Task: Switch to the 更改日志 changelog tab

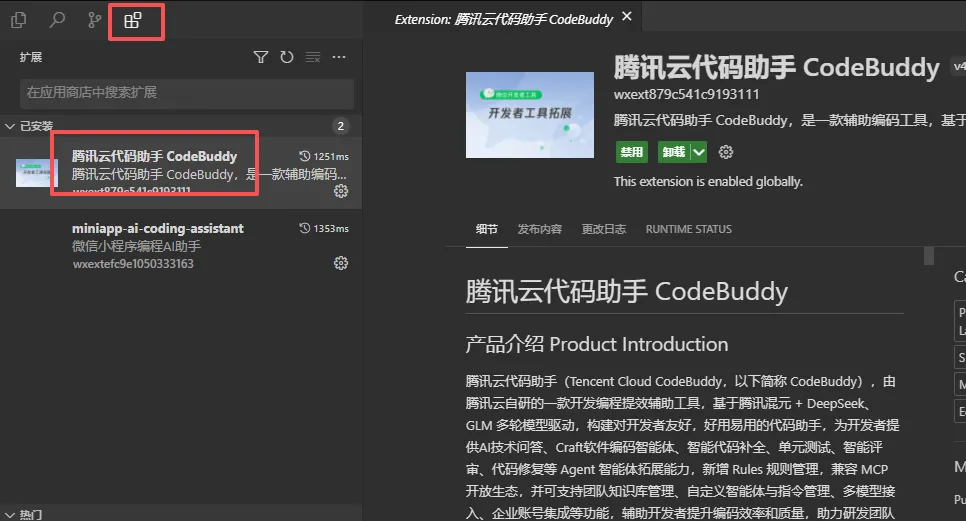Action: point(604,229)
